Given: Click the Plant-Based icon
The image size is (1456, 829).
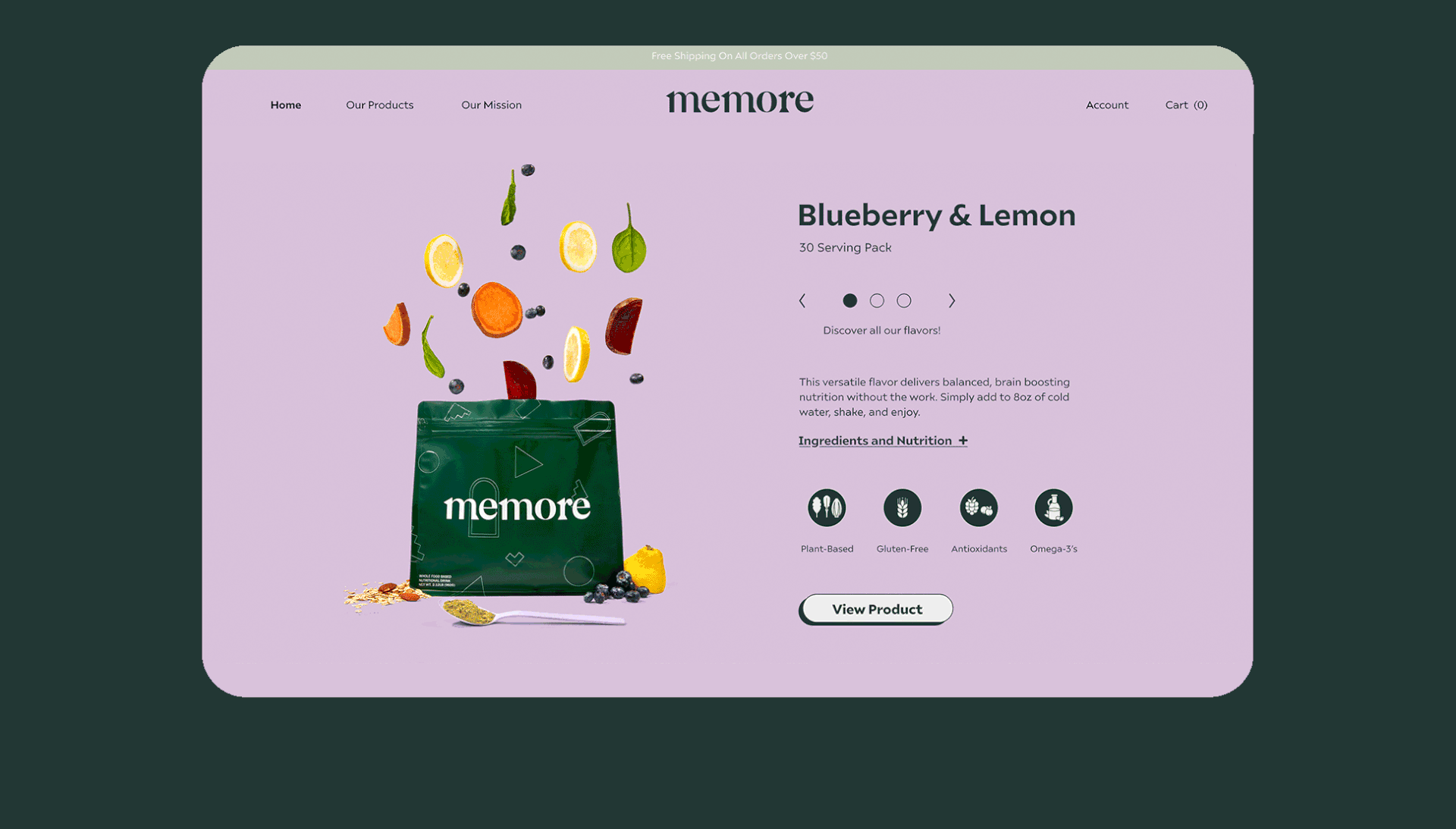Looking at the screenshot, I should [x=827, y=507].
